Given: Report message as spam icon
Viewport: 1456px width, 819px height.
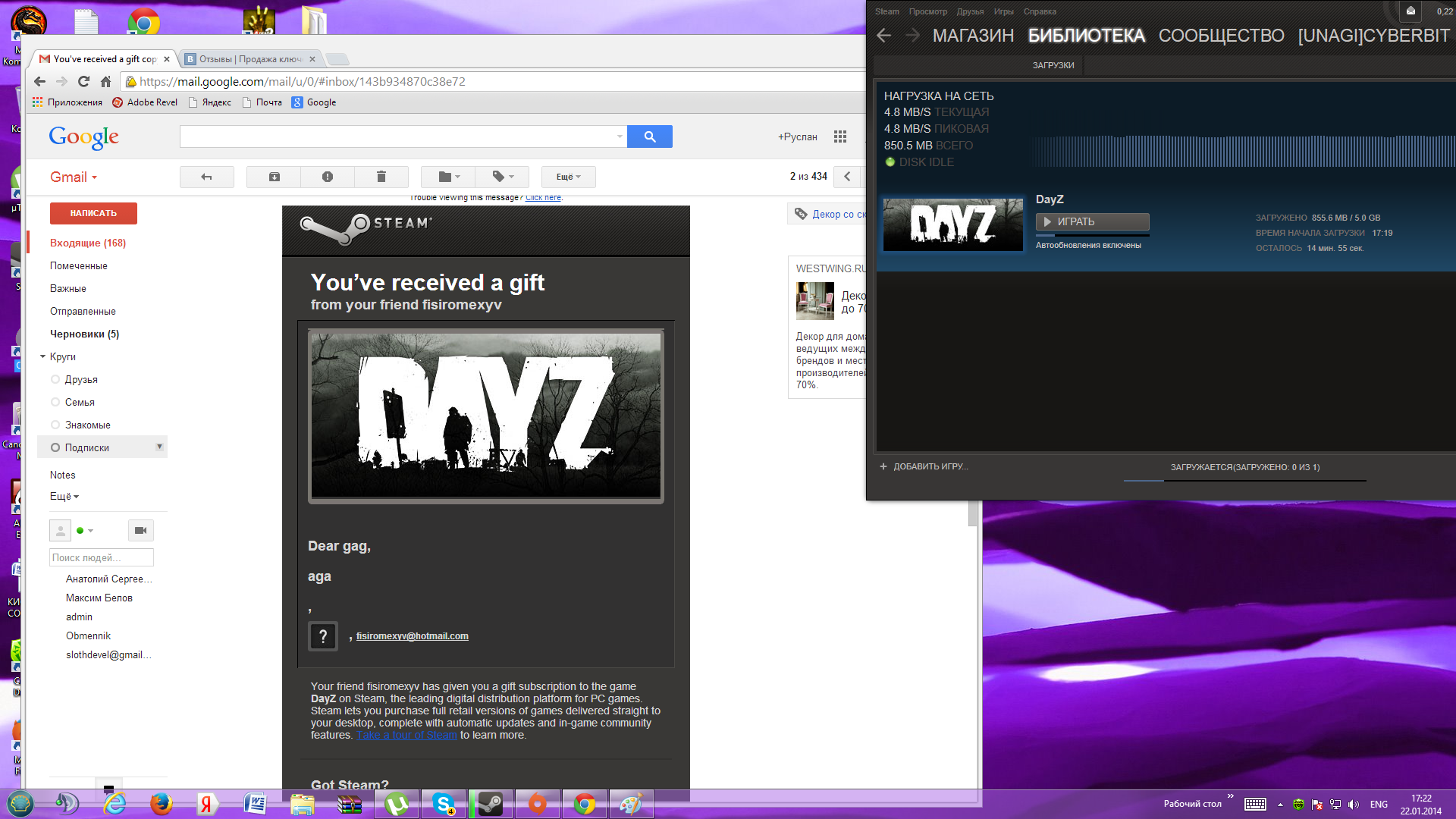Looking at the screenshot, I should [328, 177].
